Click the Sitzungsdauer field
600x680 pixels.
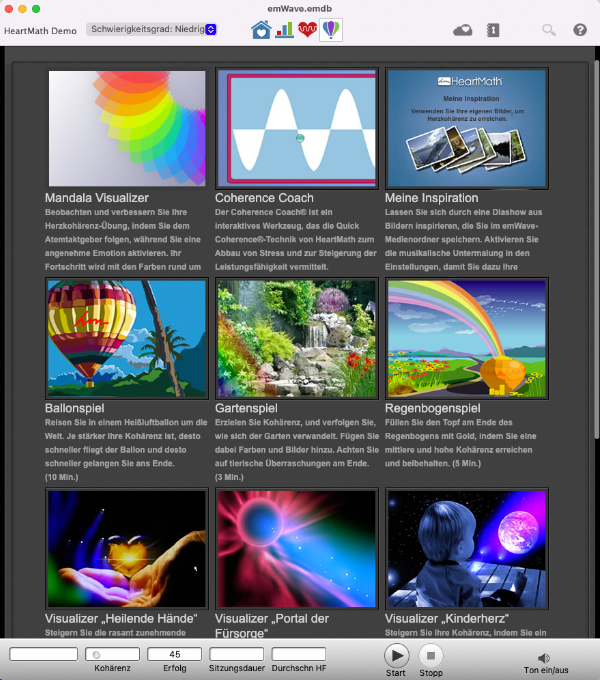tap(237, 654)
